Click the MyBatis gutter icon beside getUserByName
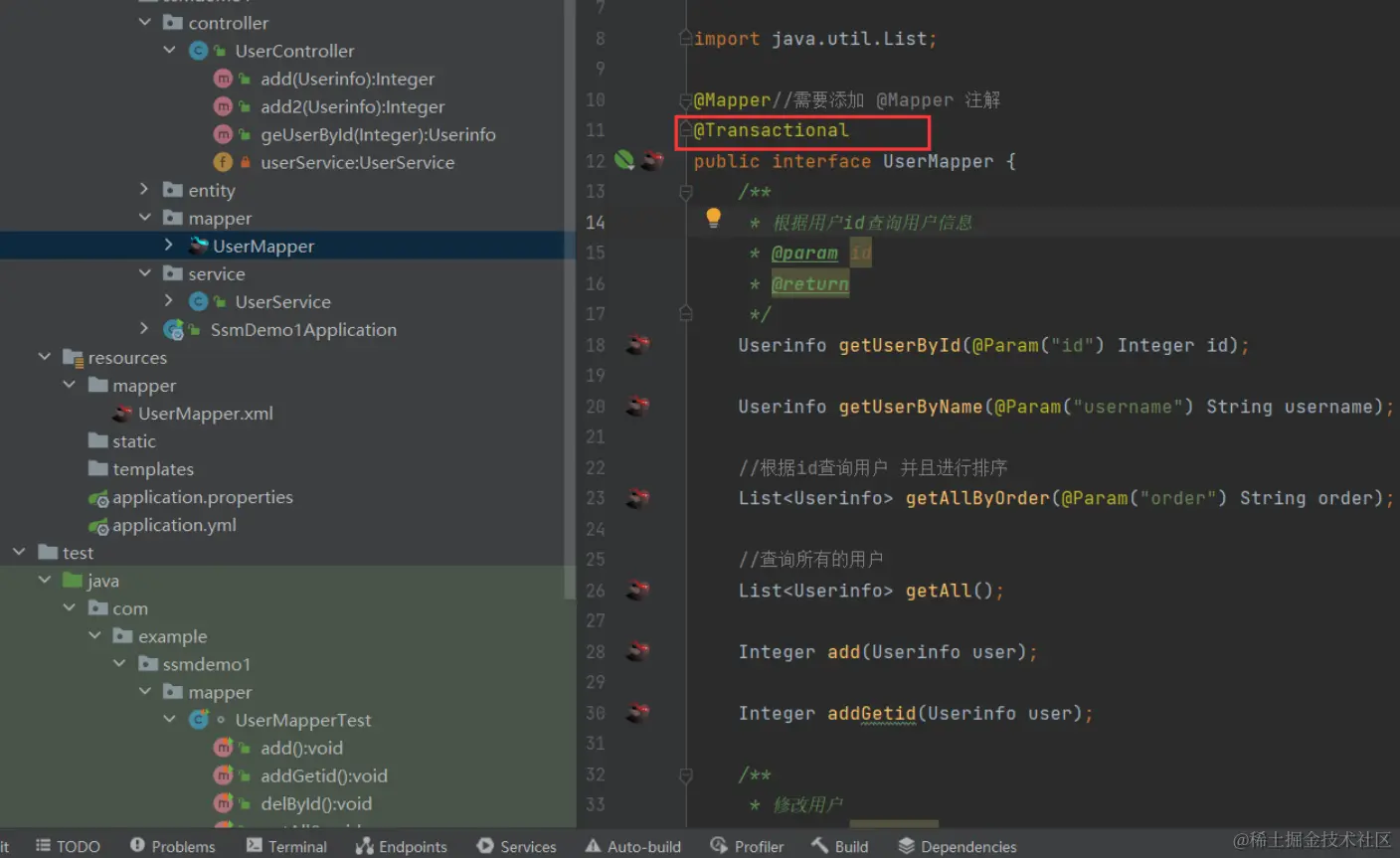Image resolution: width=1400 pixels, height=858 pixels. 638,407
